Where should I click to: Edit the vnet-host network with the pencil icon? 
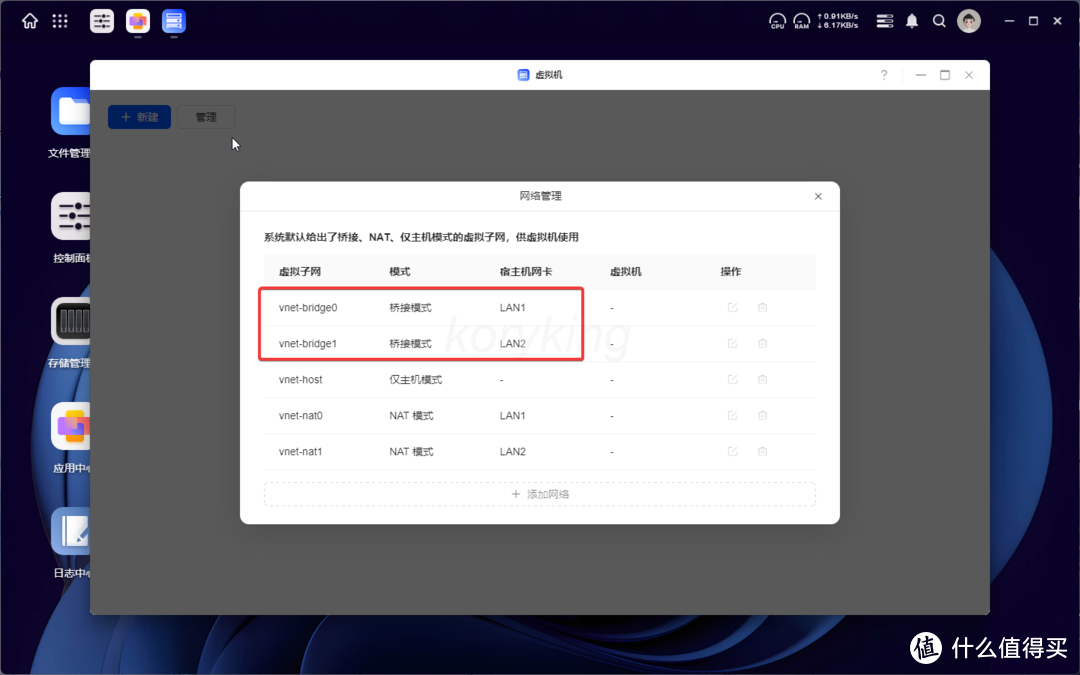click(x=732, y=379)
